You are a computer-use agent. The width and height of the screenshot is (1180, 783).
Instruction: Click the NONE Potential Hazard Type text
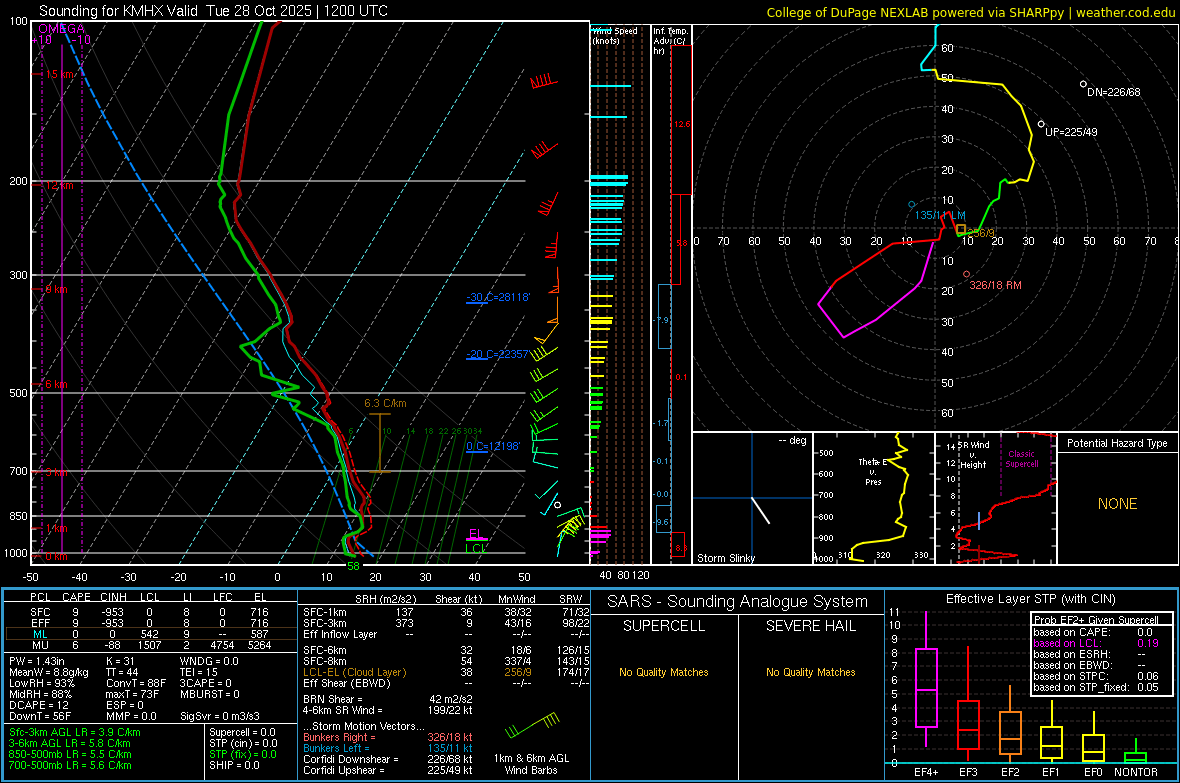point(1117,504)
